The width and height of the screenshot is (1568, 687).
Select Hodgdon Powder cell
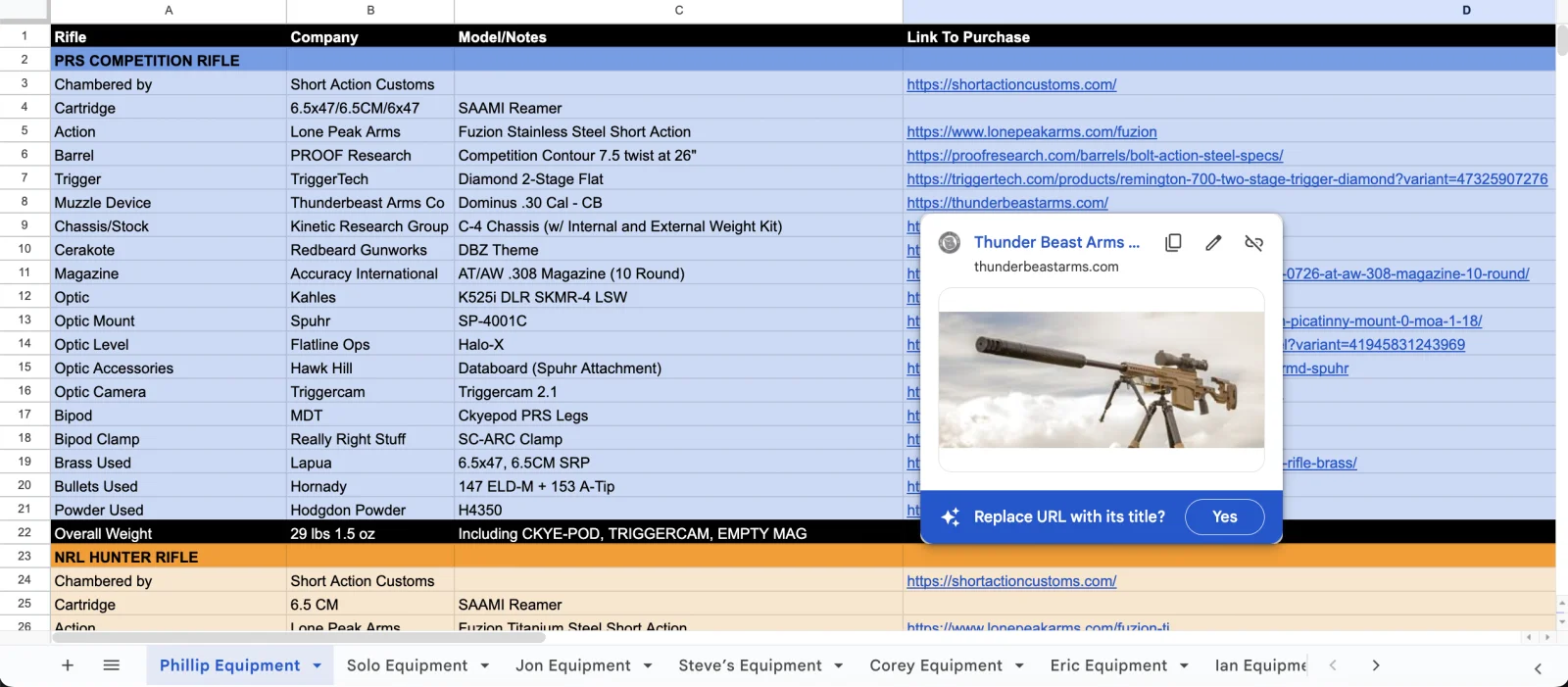[370, 510]
